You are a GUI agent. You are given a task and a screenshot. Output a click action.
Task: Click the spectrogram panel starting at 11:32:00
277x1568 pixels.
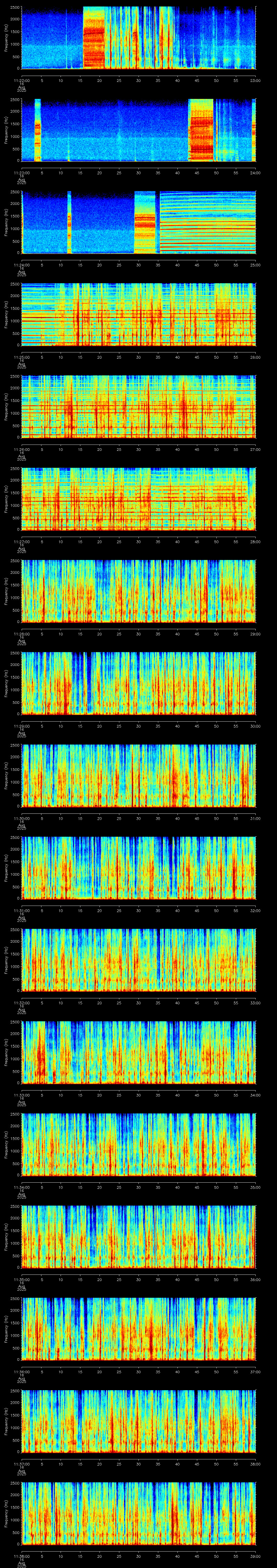click(x=139, y=960)
